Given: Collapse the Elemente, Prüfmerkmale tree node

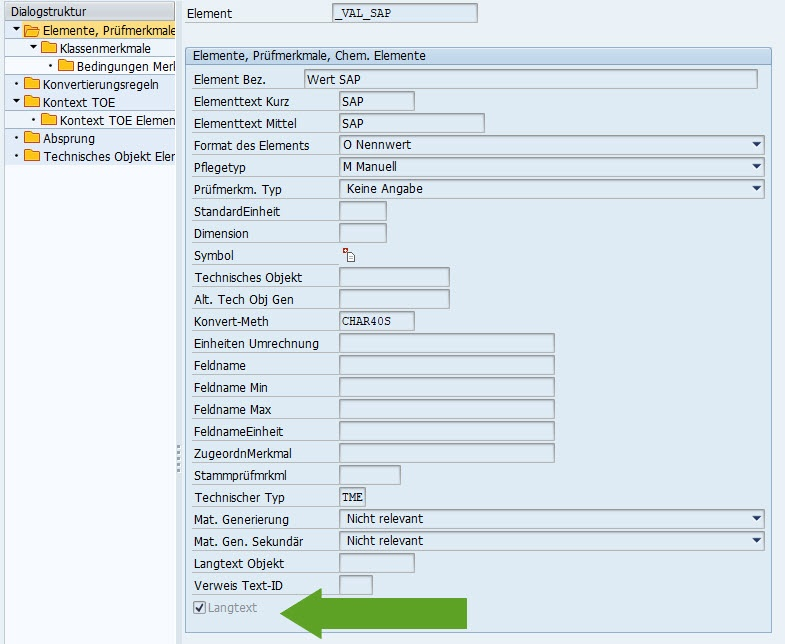Looking at the screenshot, I should 17,31.
